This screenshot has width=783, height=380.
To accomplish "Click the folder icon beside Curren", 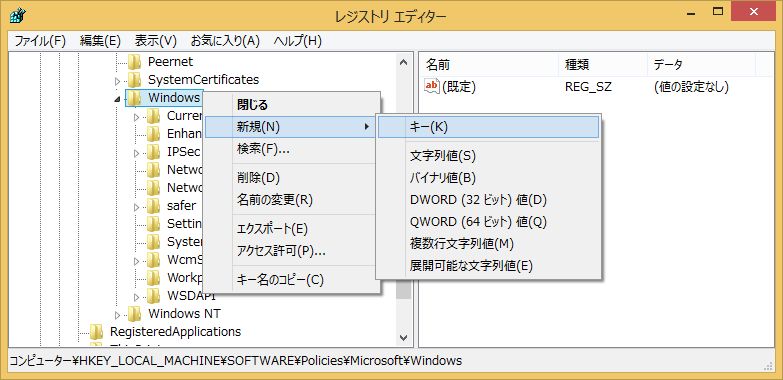I will tap(153, 116).
